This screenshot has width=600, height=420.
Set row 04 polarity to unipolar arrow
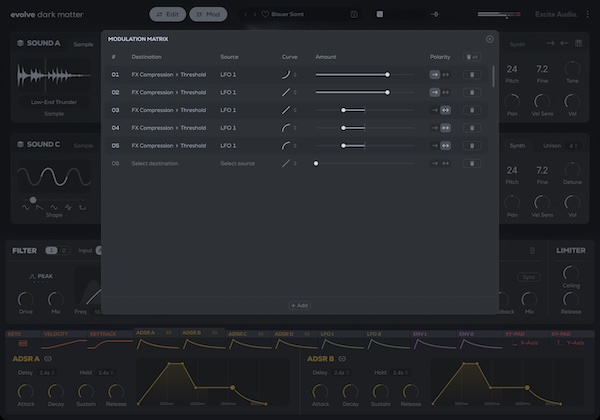pos(435,128)
